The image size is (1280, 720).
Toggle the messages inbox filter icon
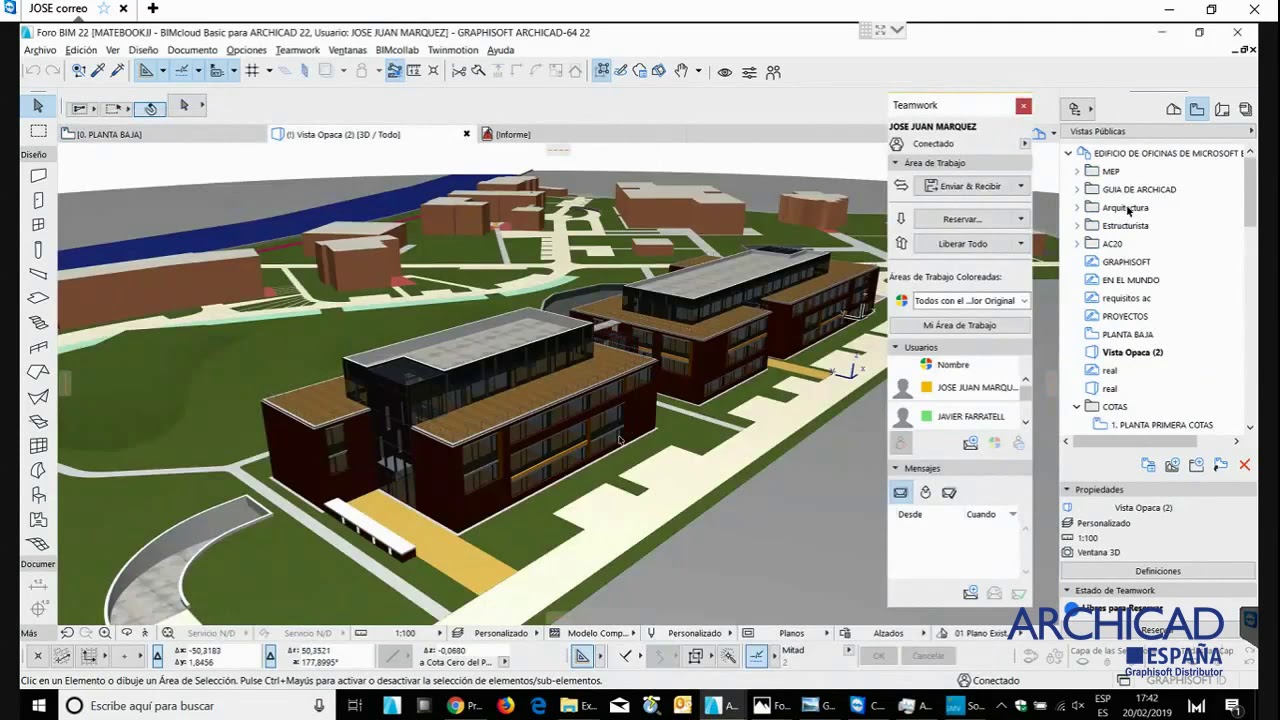click(901, 492)
